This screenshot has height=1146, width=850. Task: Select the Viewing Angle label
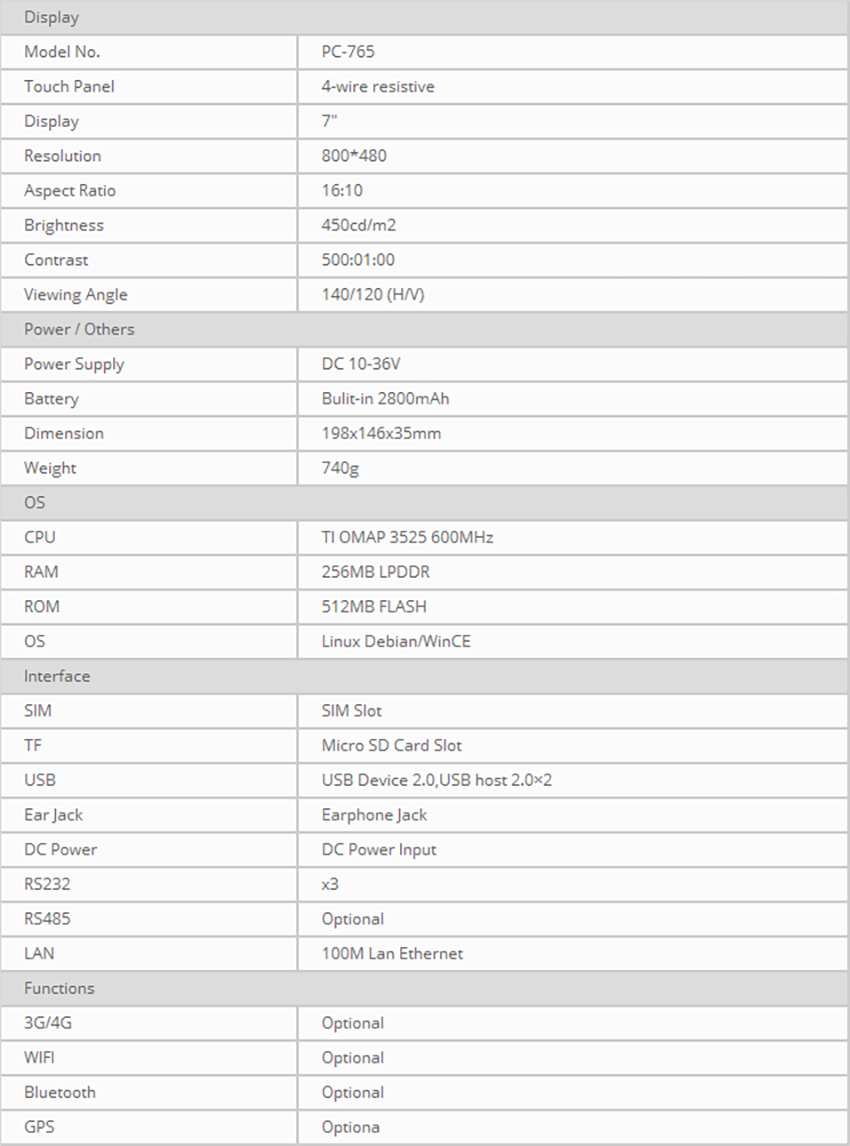pos(76,295)
